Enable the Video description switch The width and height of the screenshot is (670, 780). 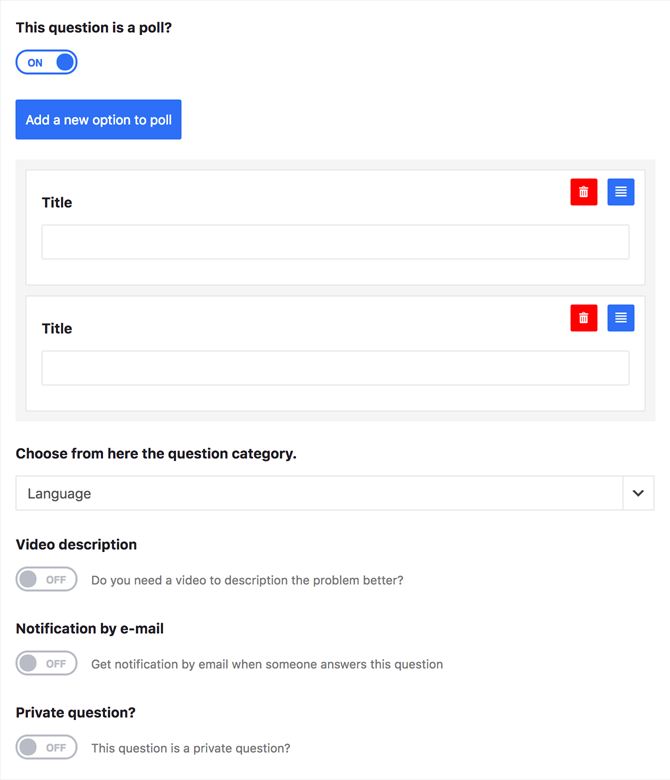46,579
